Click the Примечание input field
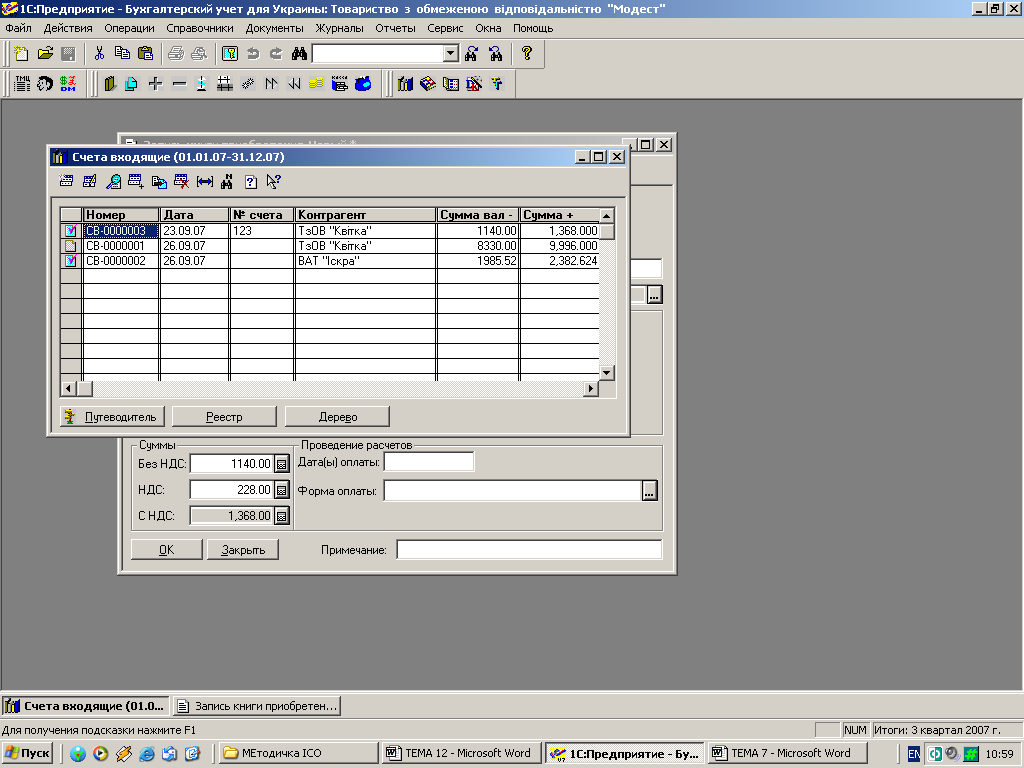Screen dimensions: 1024x768 click(529, 550)
